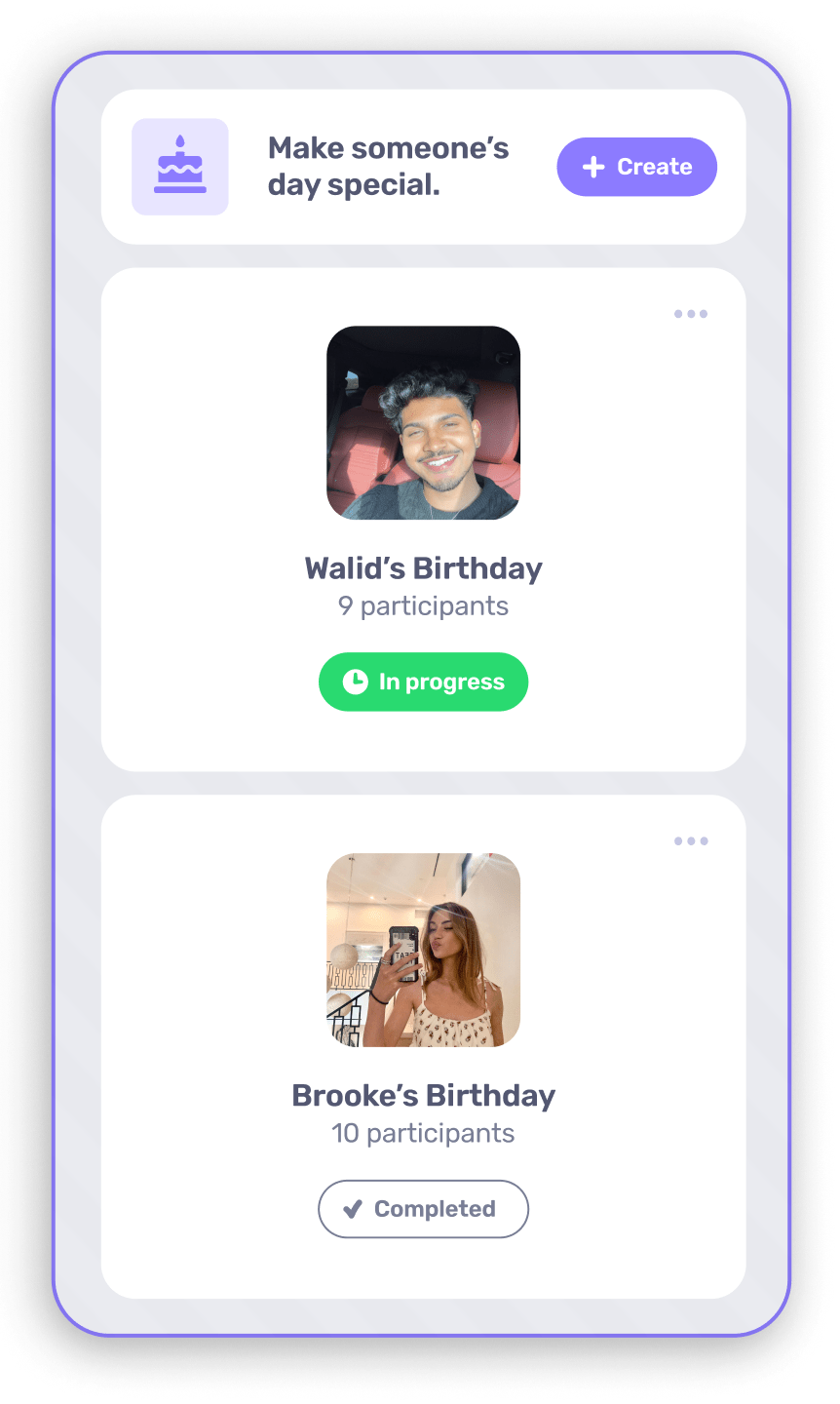The height and width of the screenshot is (1404, 840).
Task: Click the birthday cake icon
Action: click(x=180, y=166)
